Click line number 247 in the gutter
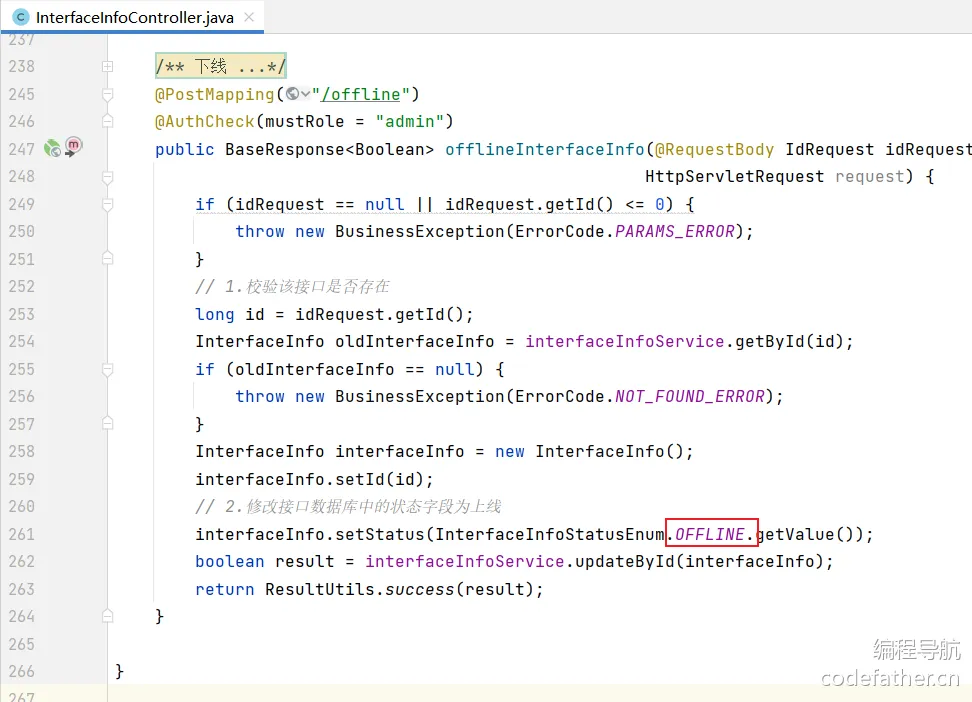 pos(22,149)
